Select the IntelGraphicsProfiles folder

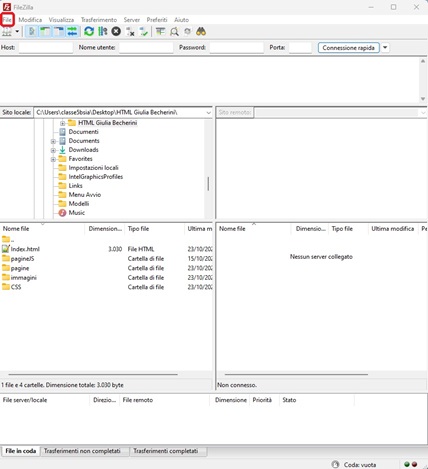click(91, 177)
